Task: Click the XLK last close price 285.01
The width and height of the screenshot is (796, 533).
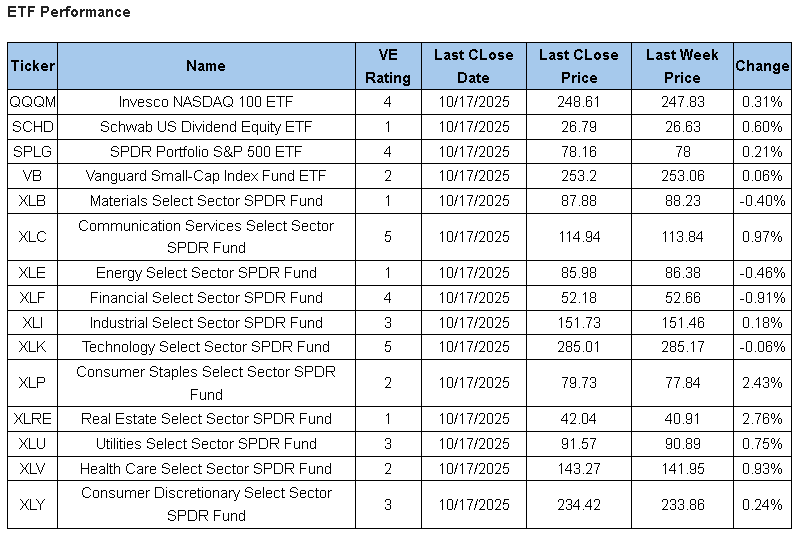Action: [x=578, y=347]
